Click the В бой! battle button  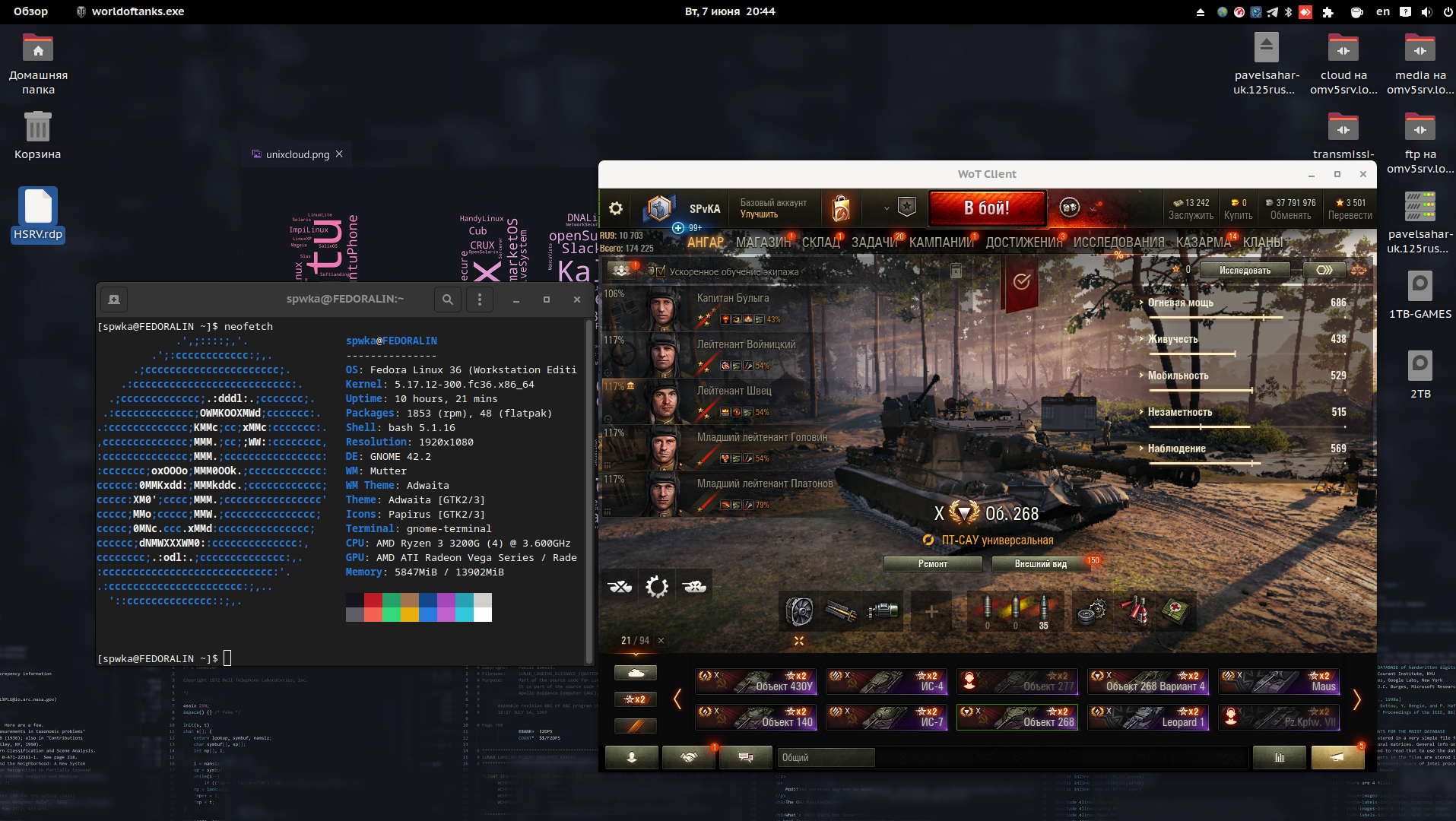987,208
